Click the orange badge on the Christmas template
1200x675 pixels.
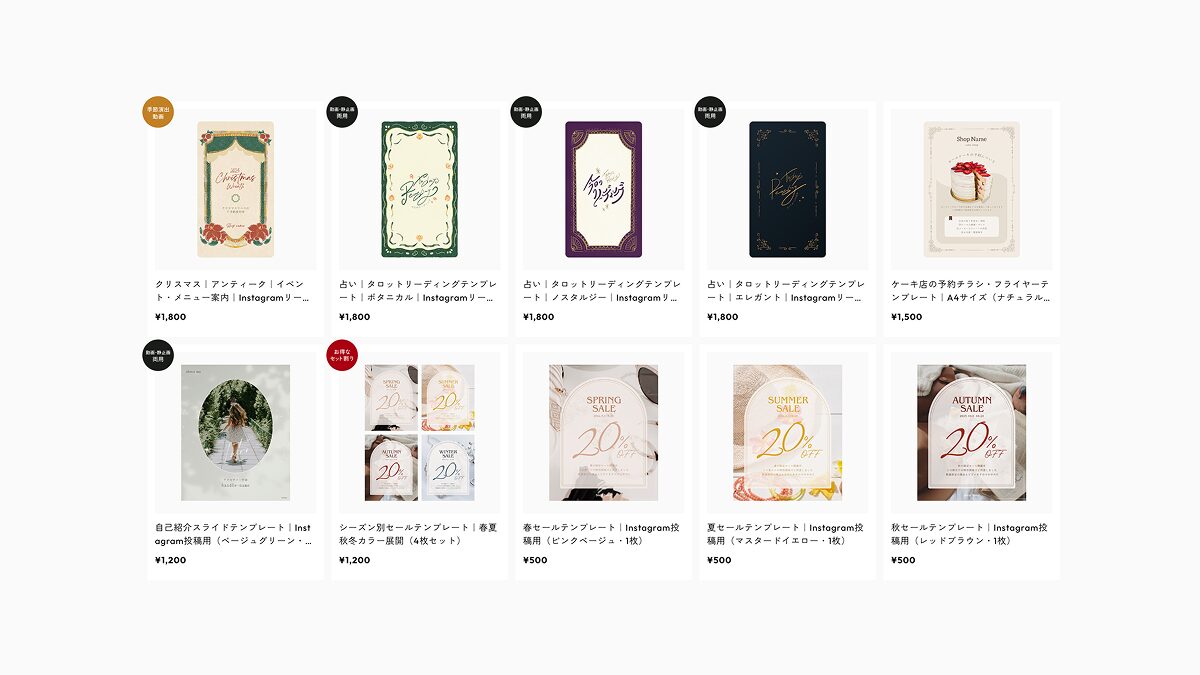[x=158, y=112]
